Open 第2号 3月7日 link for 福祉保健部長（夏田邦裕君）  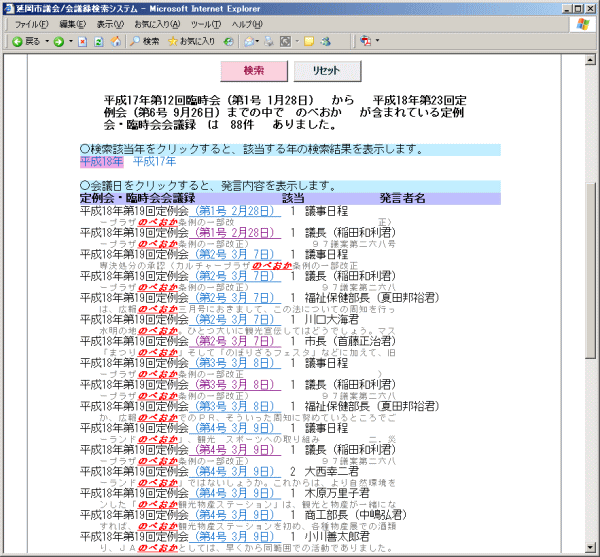pyautogui.click(x=235, y=298)
